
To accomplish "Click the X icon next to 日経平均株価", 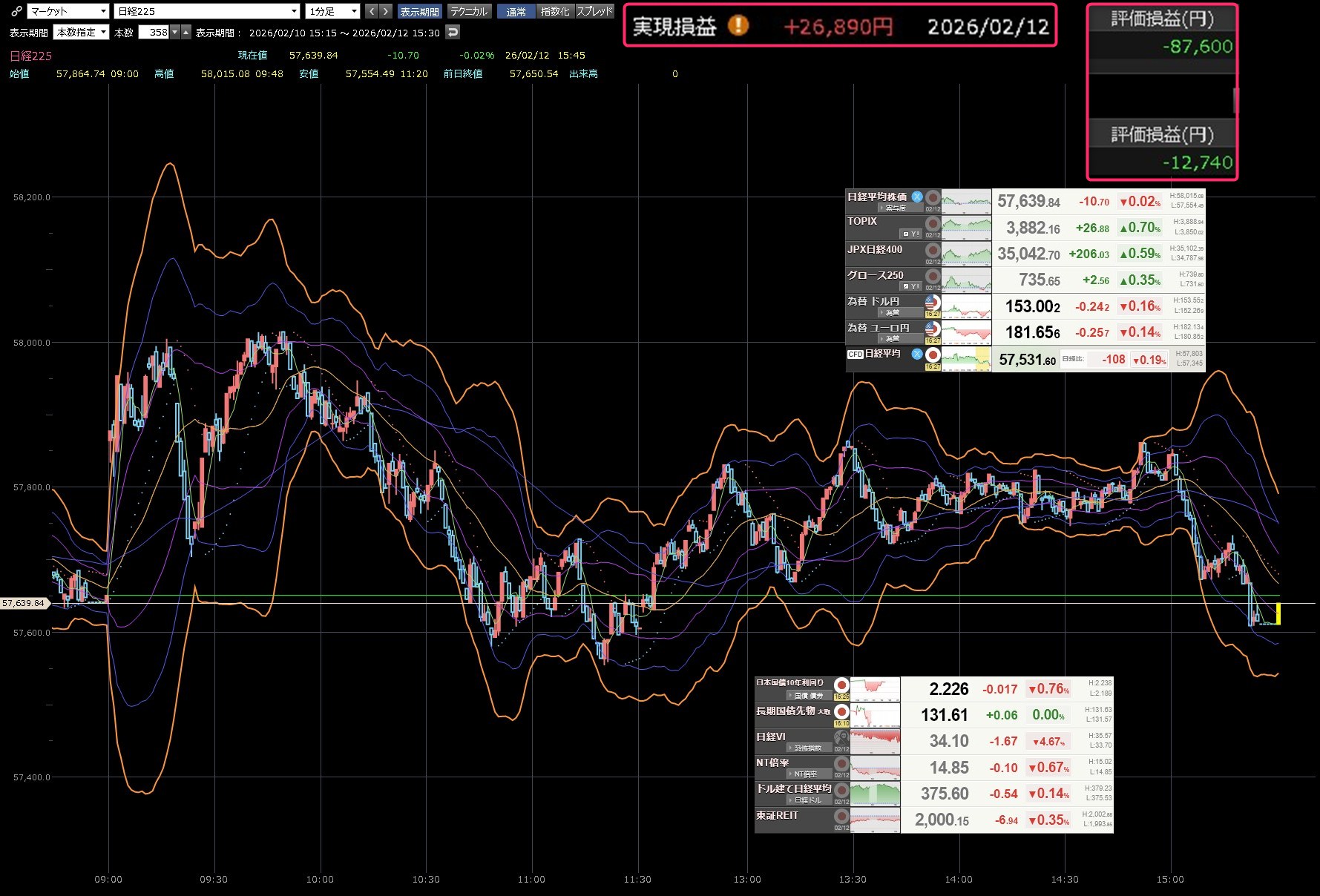I will 917,197.
